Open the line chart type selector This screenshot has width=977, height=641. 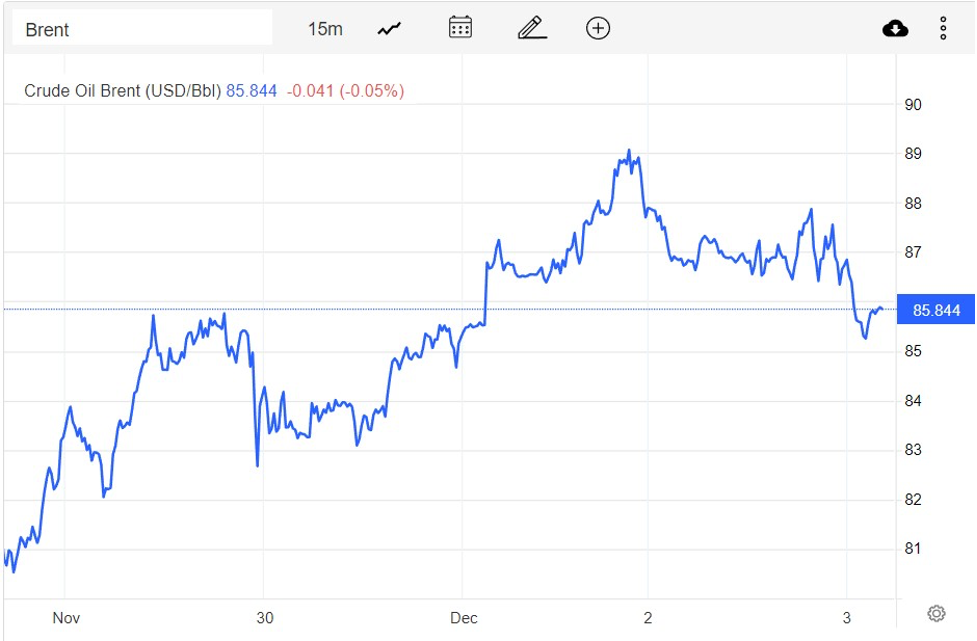tap(389, 29)
